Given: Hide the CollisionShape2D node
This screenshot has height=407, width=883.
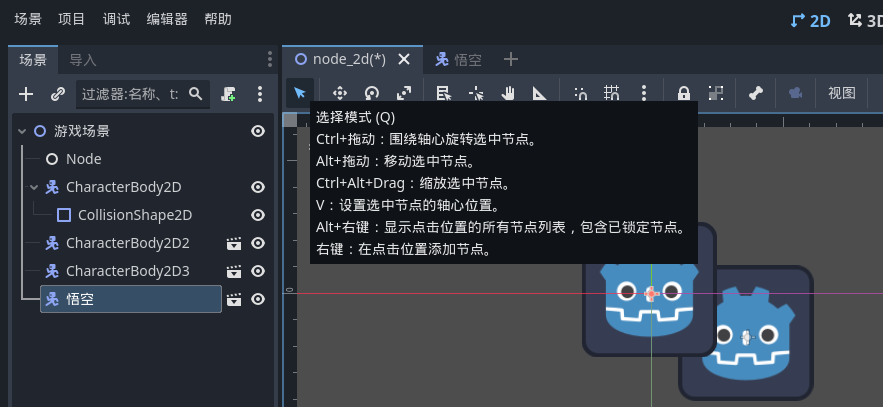Looking at the screenshot, I should (258, 215).
